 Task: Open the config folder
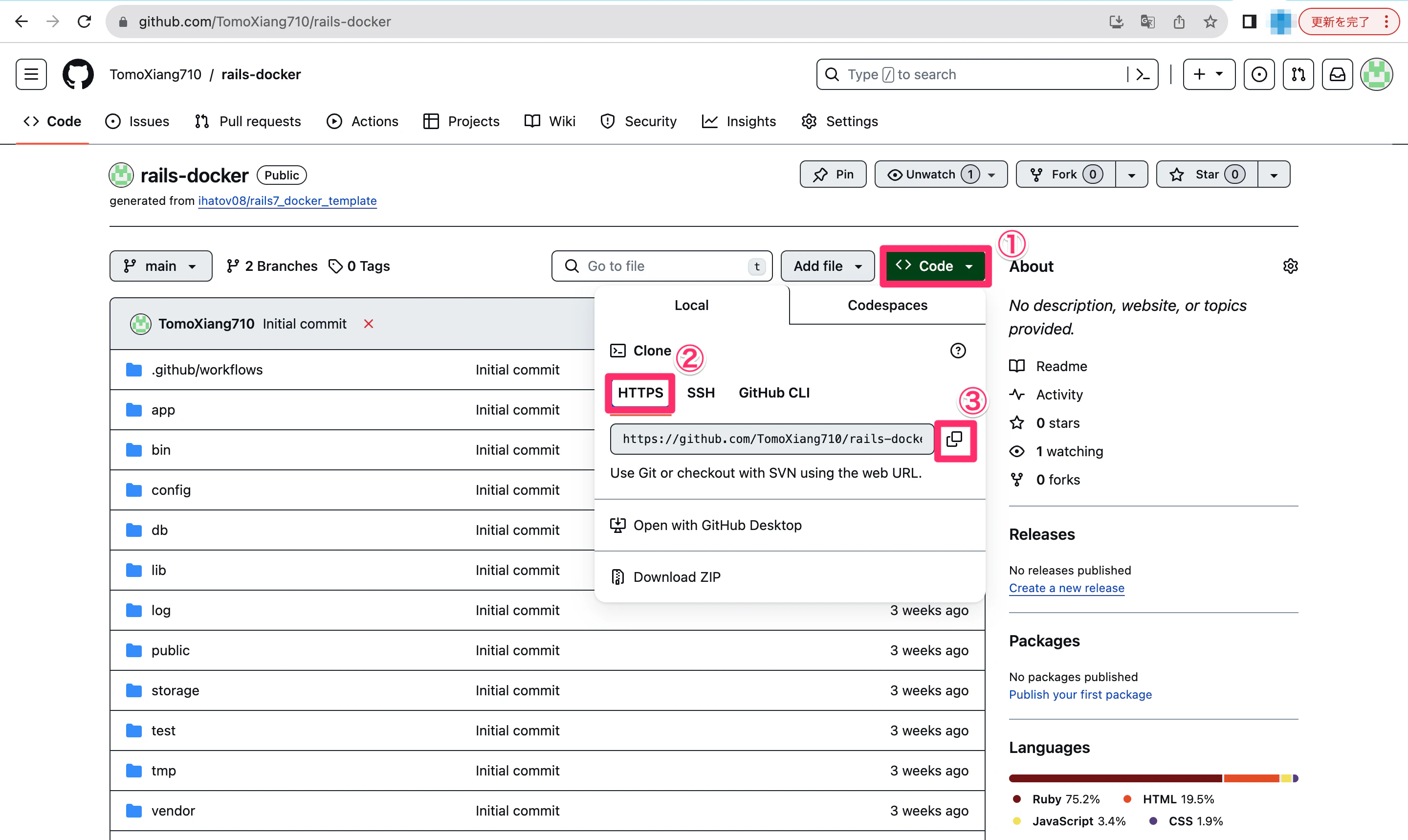tap(171, 490)
